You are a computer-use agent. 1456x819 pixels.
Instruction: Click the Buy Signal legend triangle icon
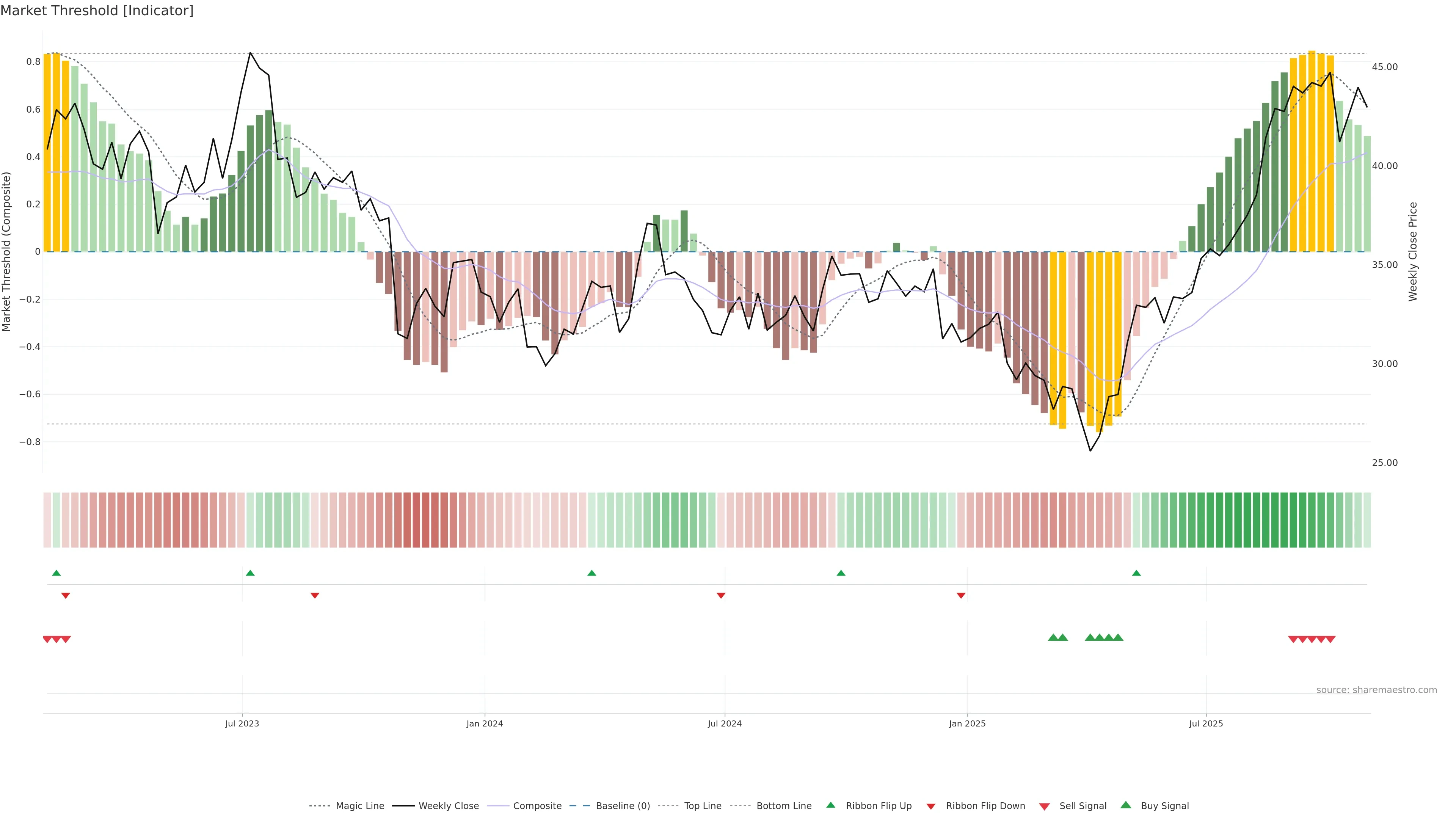[1126, 805]
